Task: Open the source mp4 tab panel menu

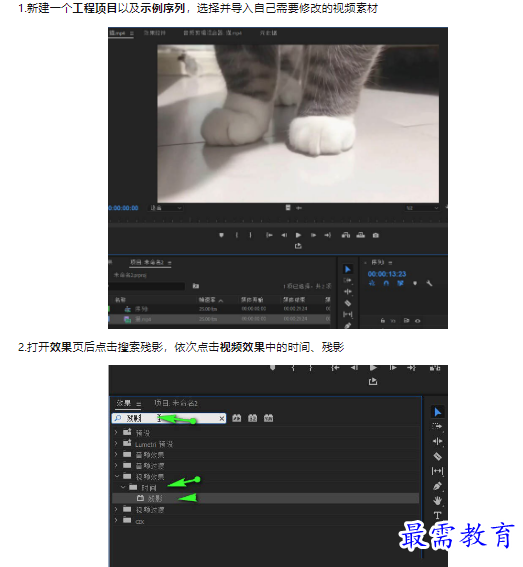Action: (132, 33)
